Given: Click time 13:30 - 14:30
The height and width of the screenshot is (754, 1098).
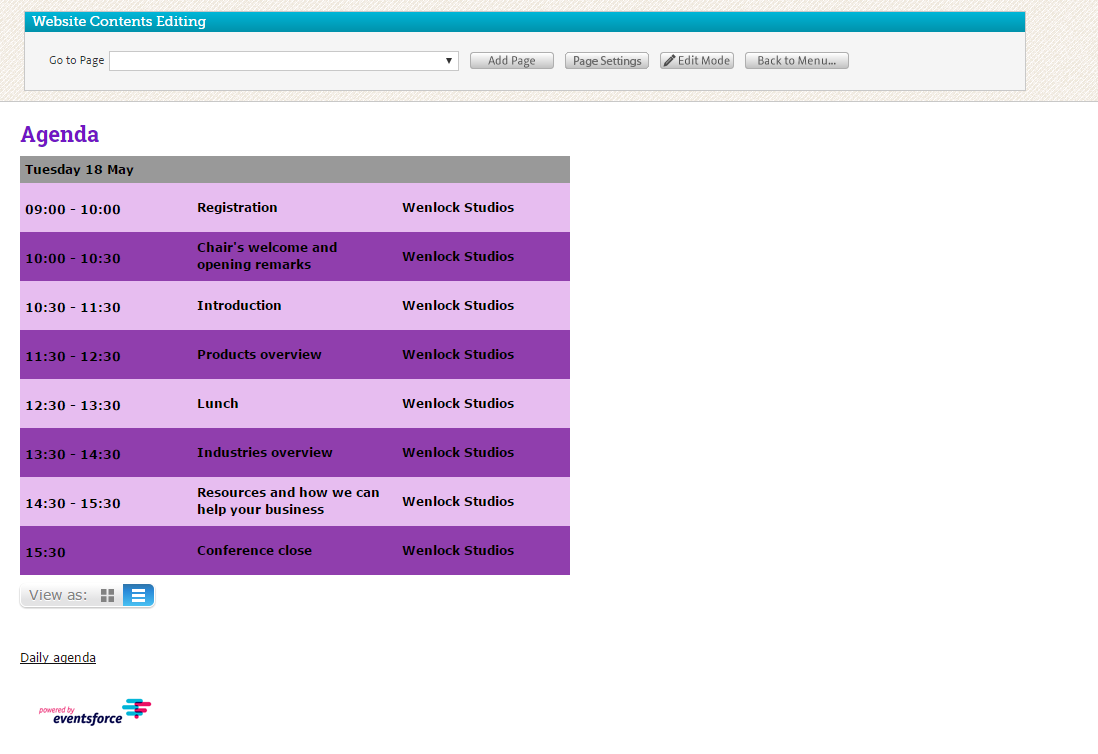Looking at the screenshot, I should (73, 454).
